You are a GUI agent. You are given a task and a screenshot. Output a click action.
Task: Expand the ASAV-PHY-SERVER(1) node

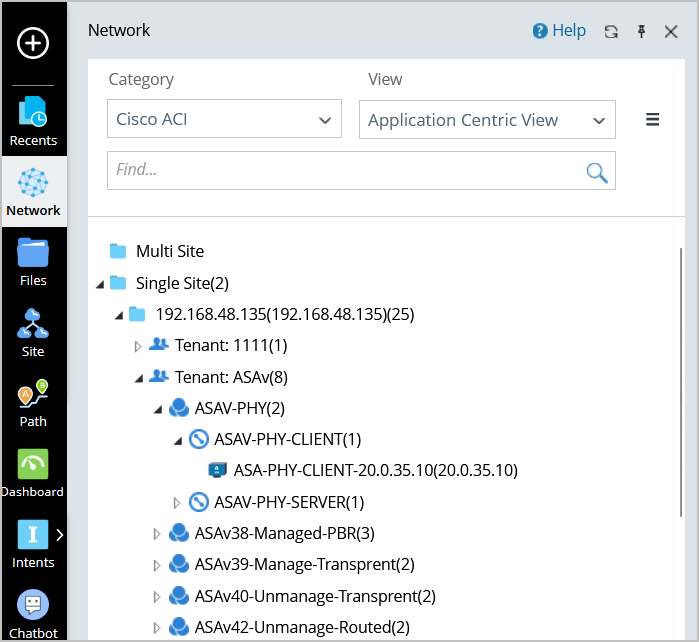(178, 502)
